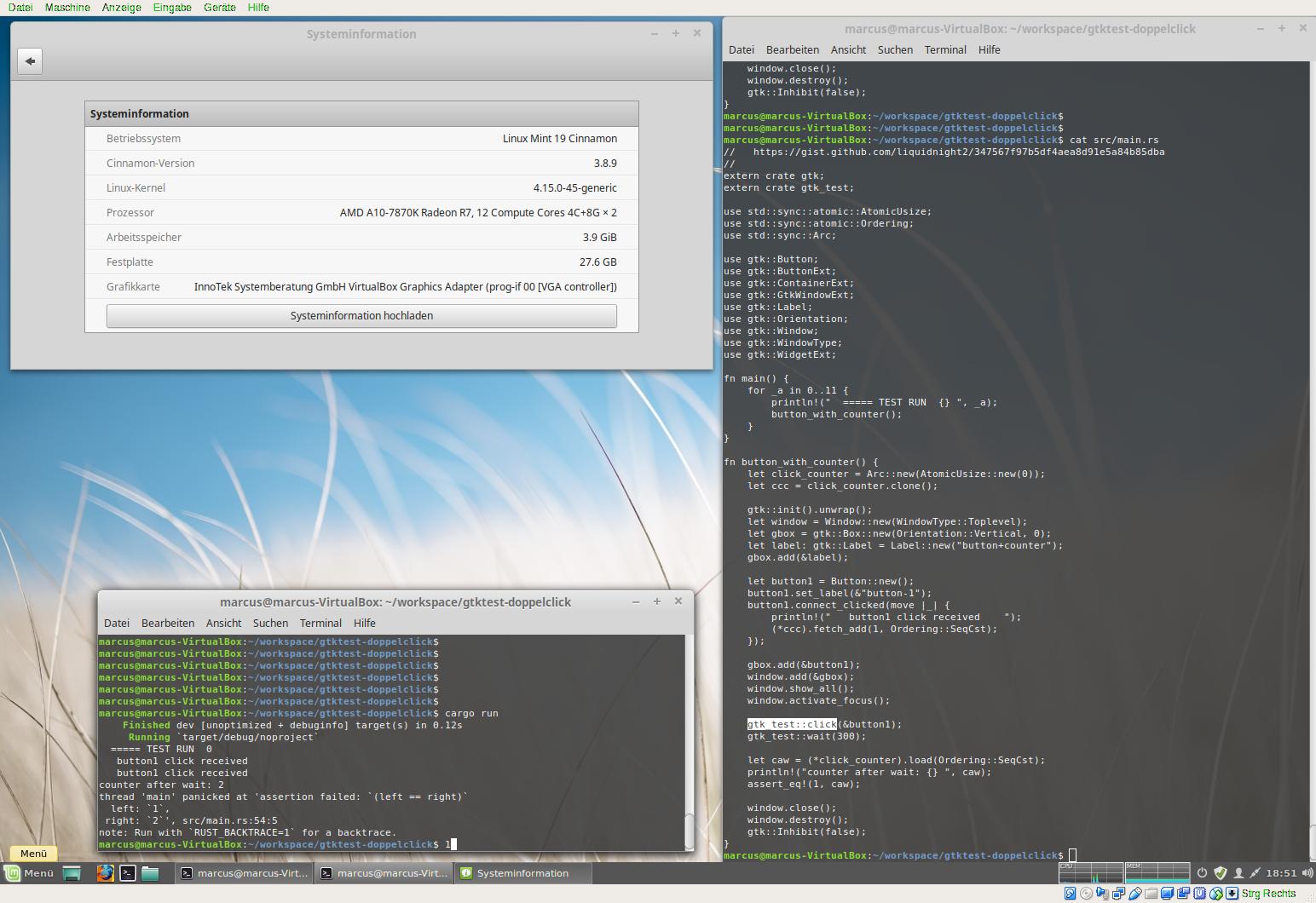The height and width of the screenshot is (903, 1316).
Task: Open VirtualBox Maschine menu
Action: 67,7
